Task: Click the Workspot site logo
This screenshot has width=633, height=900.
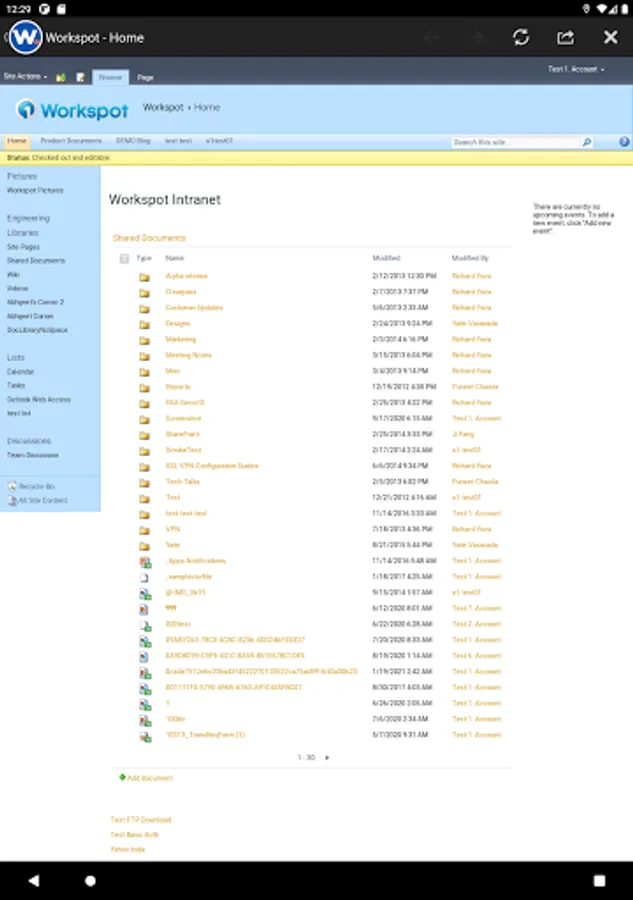Action: 72,110
